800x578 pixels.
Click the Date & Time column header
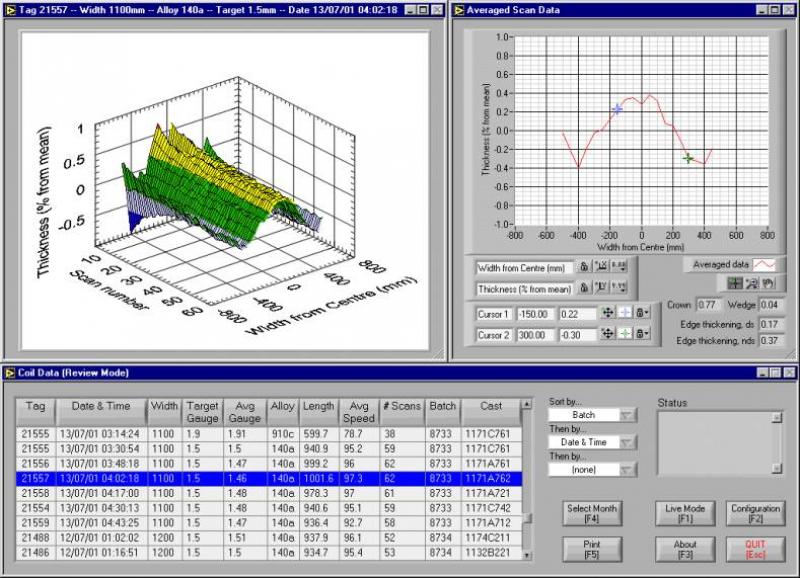(101, 412)
